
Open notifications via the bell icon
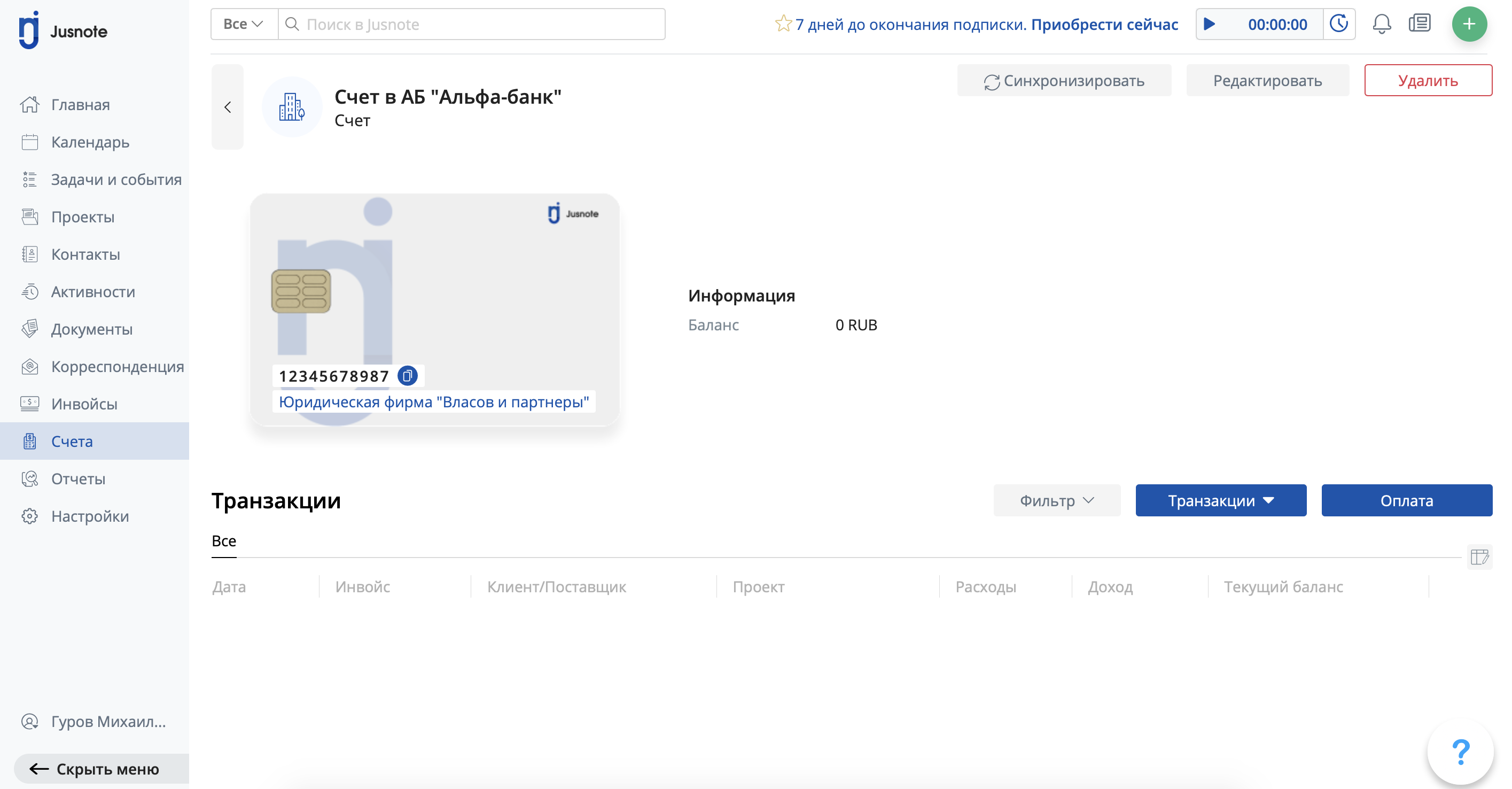(1381, 24)
